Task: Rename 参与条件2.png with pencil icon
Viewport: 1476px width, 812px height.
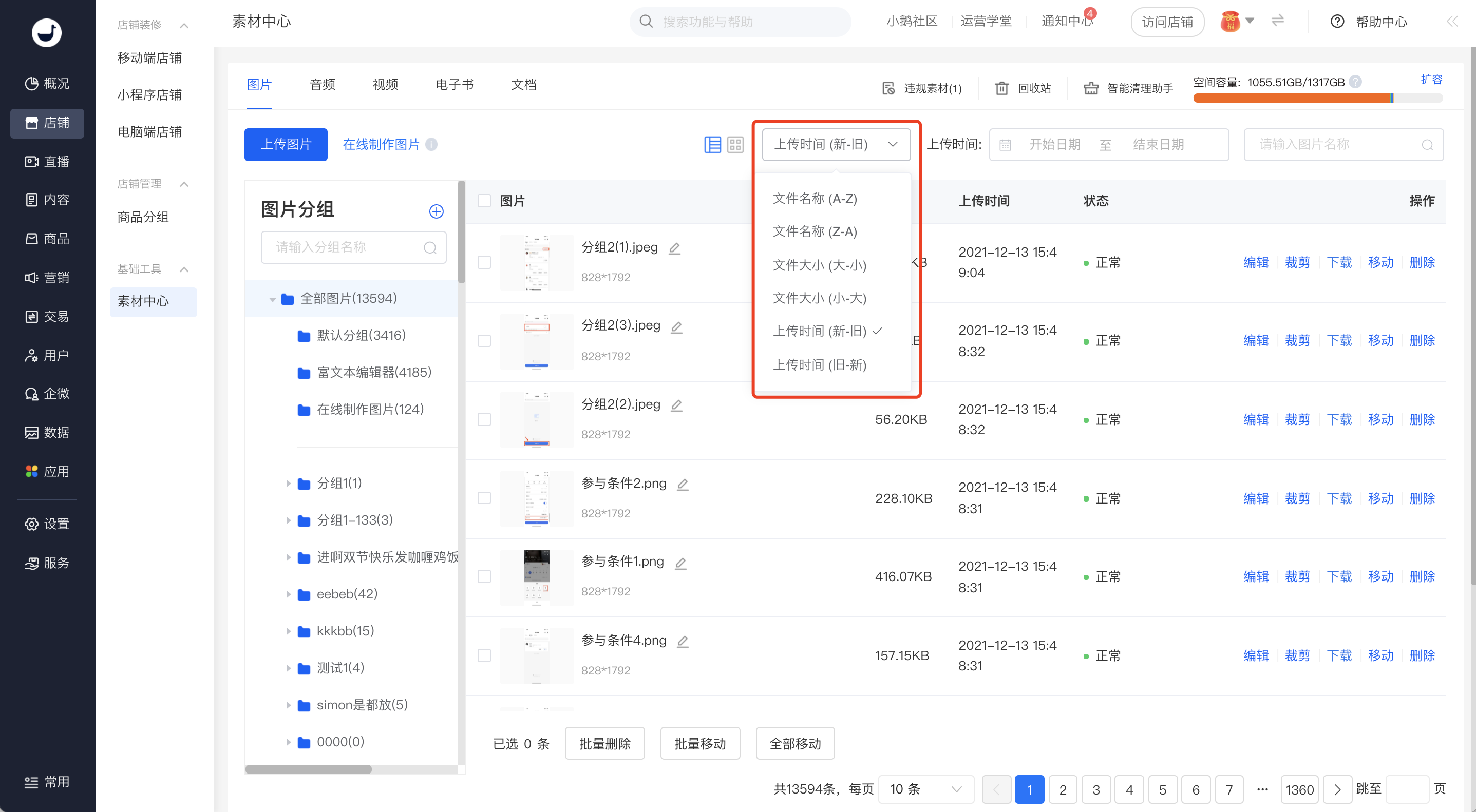Action: [x=683, y=484]
